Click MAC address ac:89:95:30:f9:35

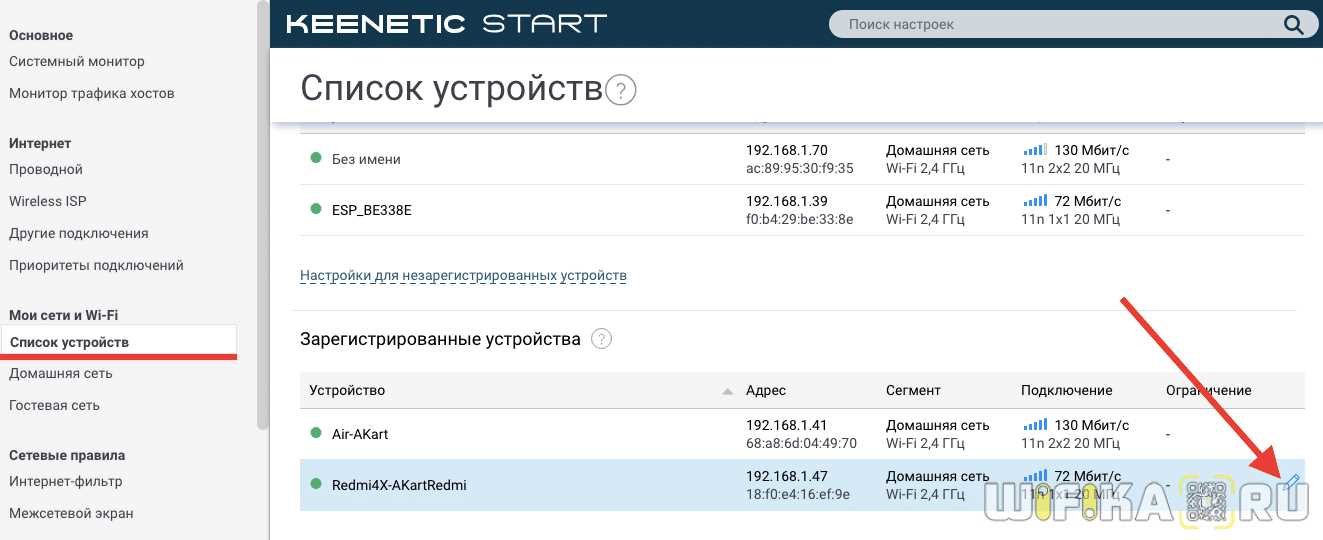click(800, 168)
